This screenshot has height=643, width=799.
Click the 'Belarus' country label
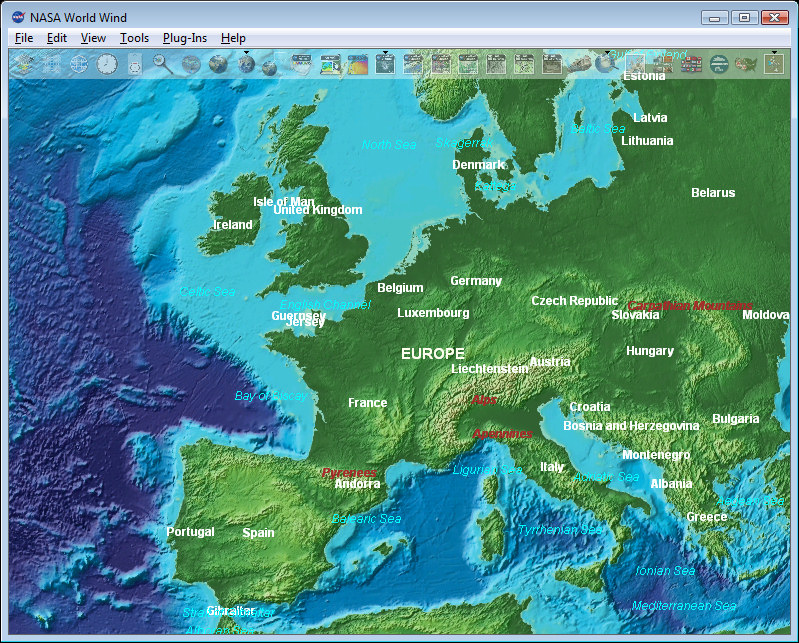tap(713, 193)
